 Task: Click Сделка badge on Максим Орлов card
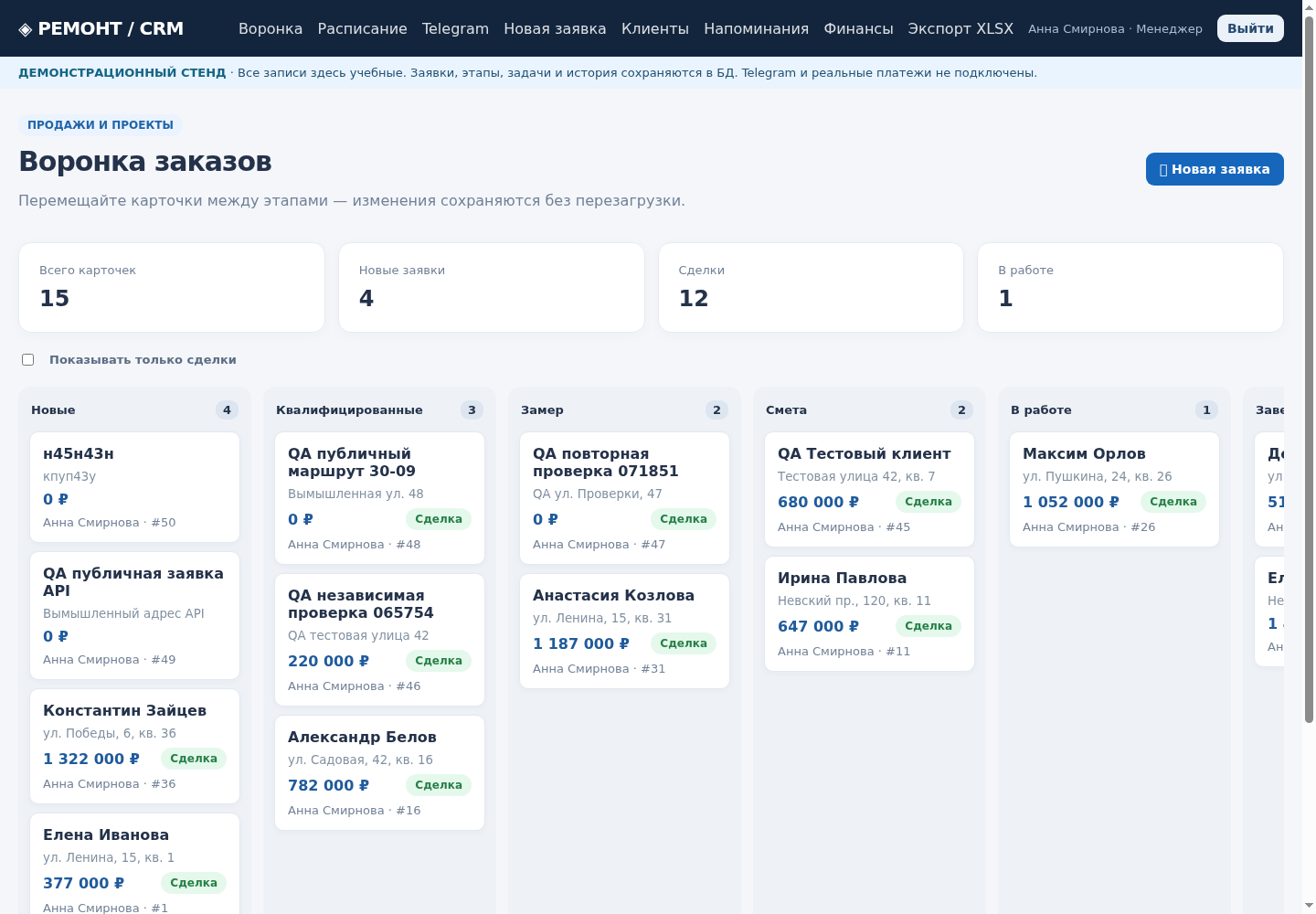click(x=1173, y=502)
